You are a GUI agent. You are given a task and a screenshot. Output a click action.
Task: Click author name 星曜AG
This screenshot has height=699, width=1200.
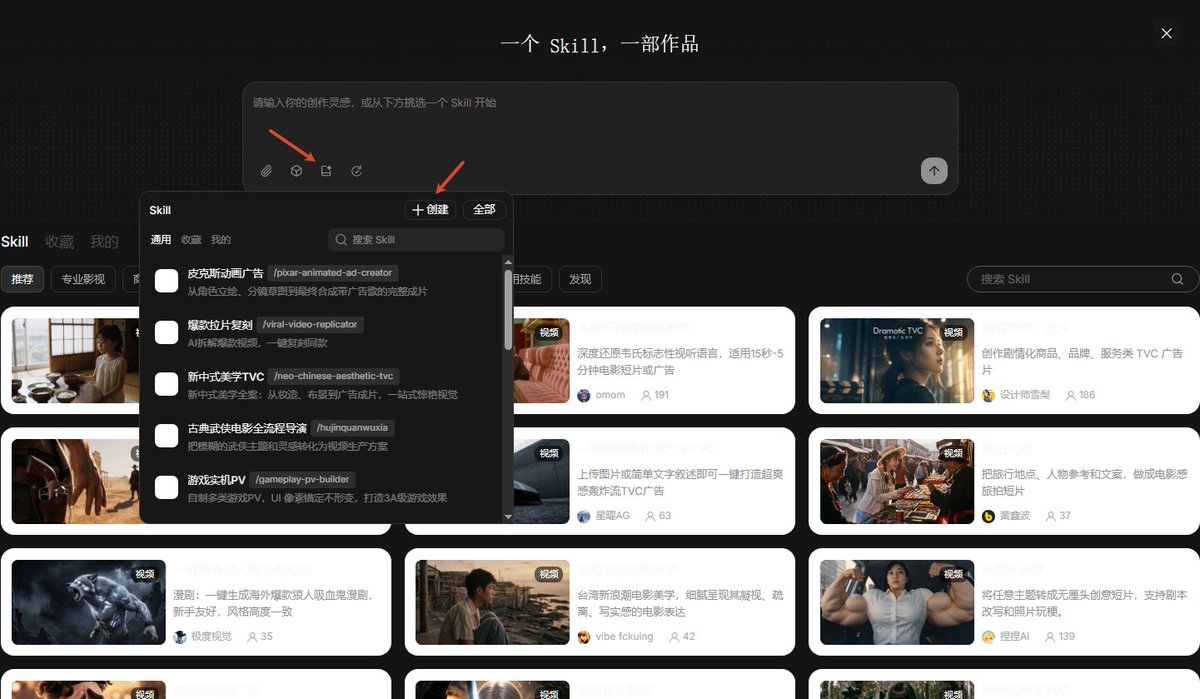612,516
